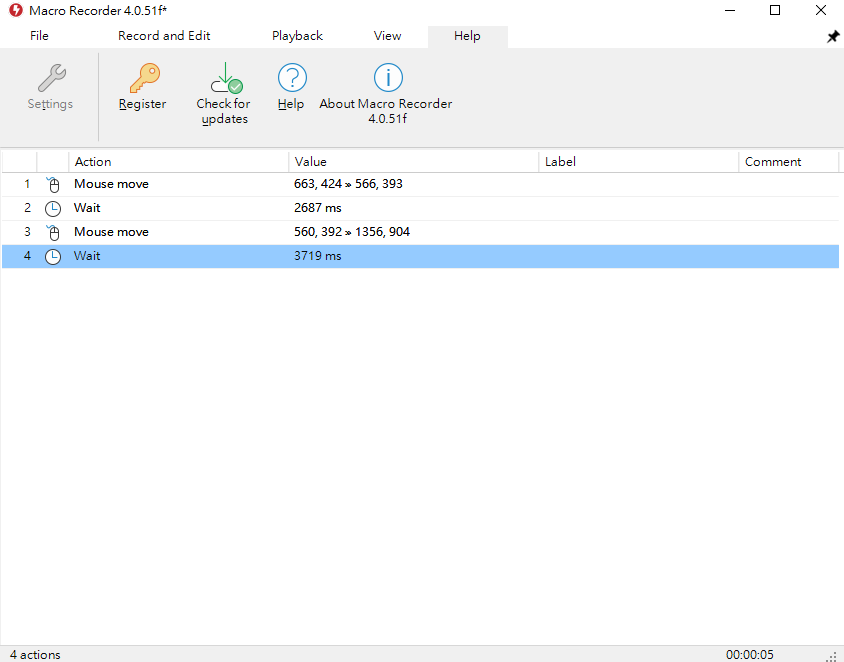Image resolution: width=844 pixels, height=662 pixels.
Task: Click the Action column header
Action: pyautogui.click(x=178, y=161)
